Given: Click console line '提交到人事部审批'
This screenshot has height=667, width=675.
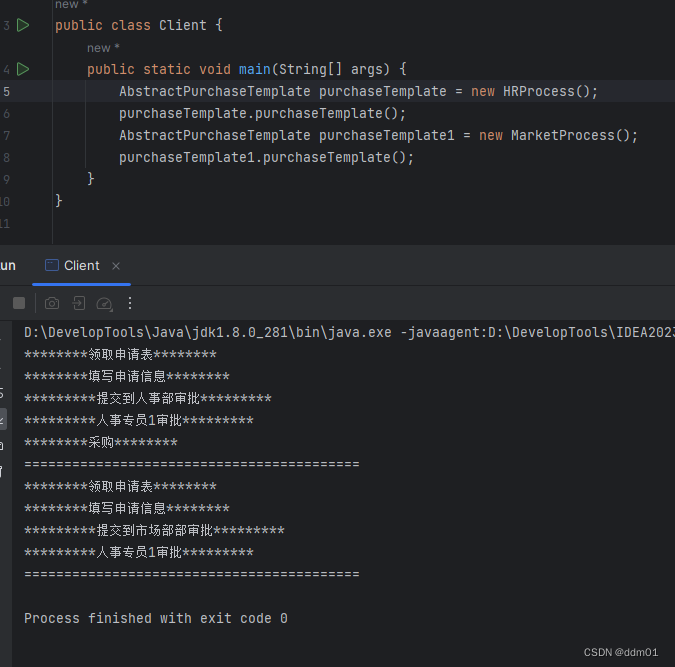Looking at the screenshot, I should coord(148,398).
